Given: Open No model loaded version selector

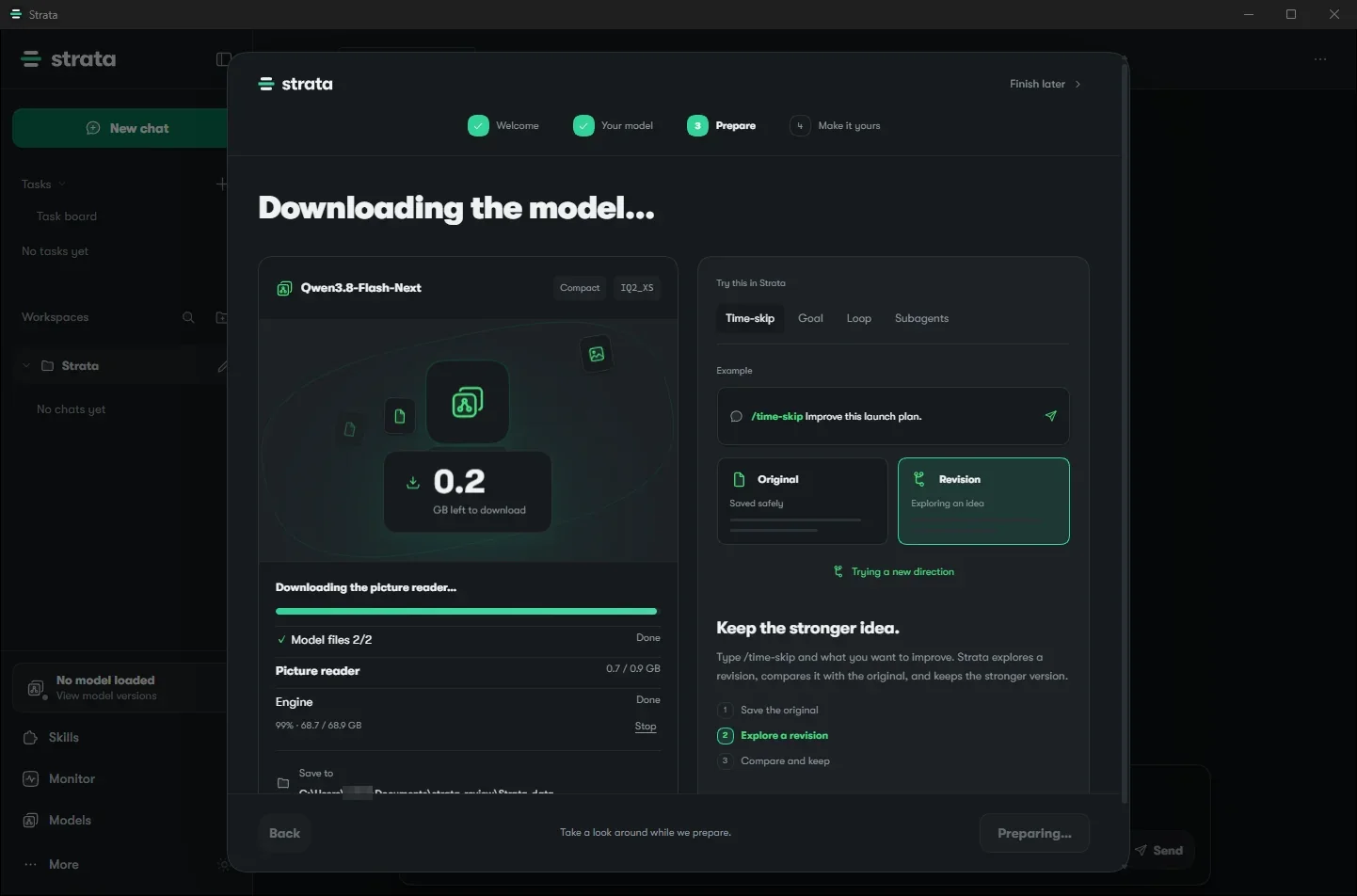Looking at the screenshot, I should 120,687.
